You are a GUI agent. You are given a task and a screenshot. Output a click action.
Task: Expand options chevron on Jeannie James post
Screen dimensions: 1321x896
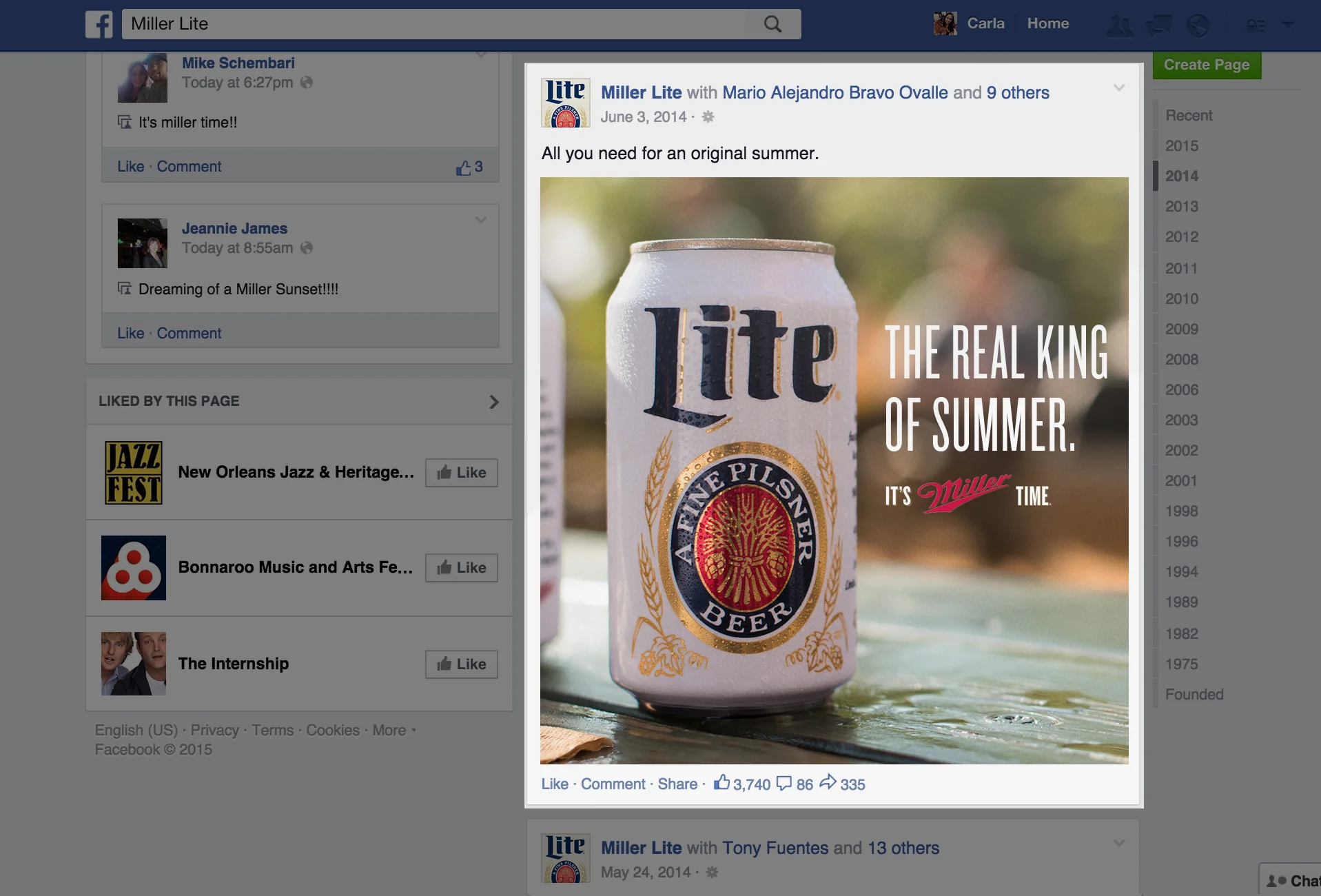(x=481, y=220)
